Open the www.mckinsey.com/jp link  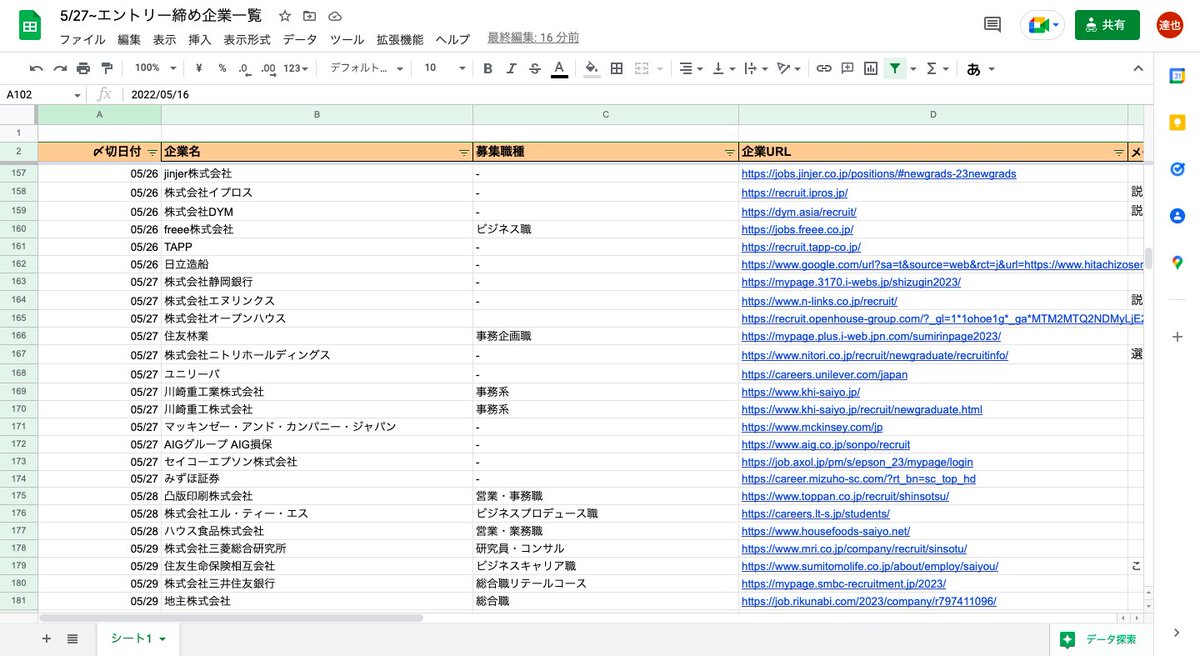tap(812, 427)
